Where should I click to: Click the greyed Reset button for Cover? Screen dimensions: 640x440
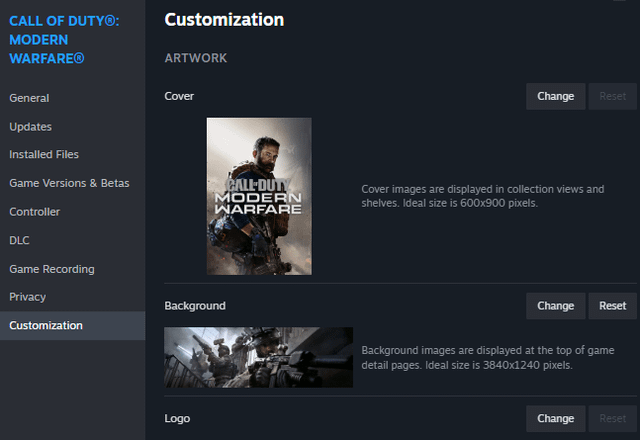pyautogui.click(x=612, y=97)
